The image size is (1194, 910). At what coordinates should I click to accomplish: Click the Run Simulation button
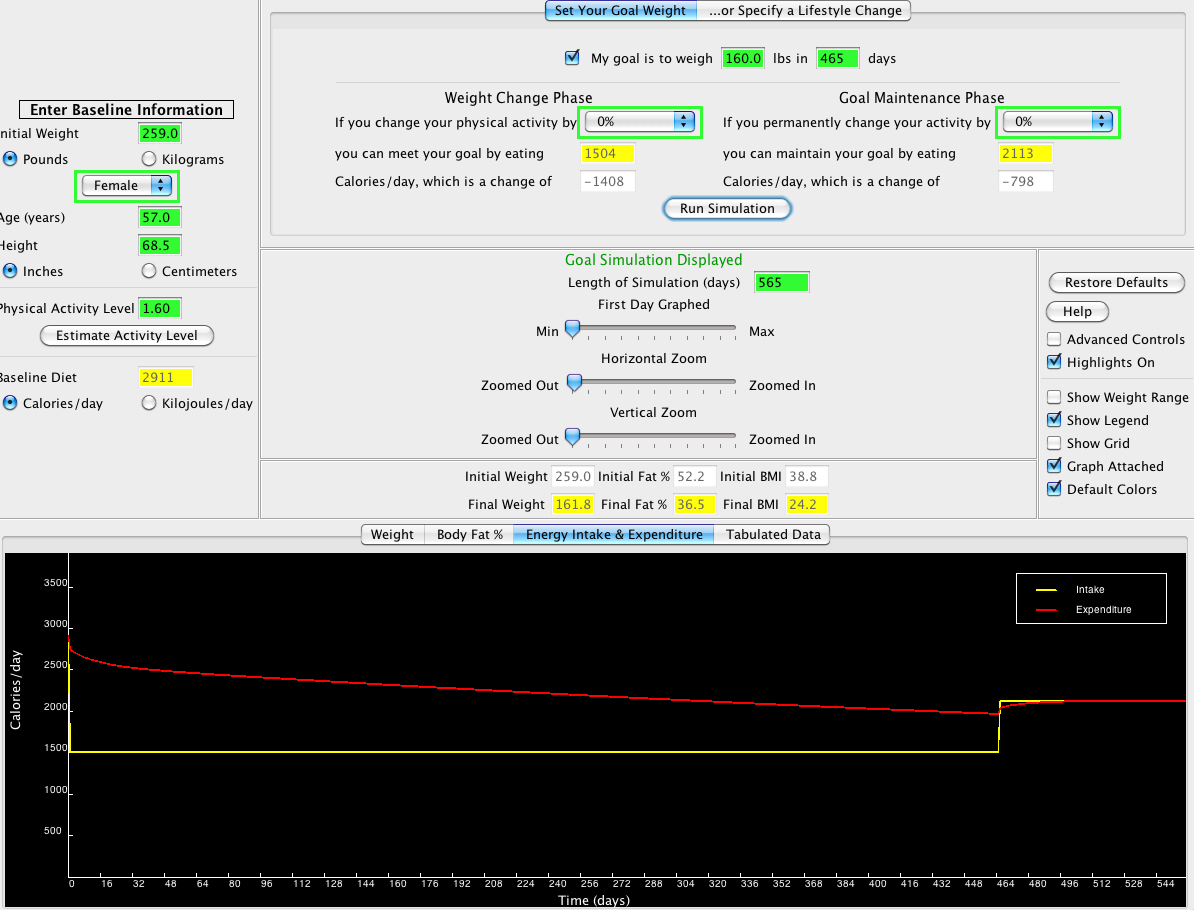(x=727, y=209)
